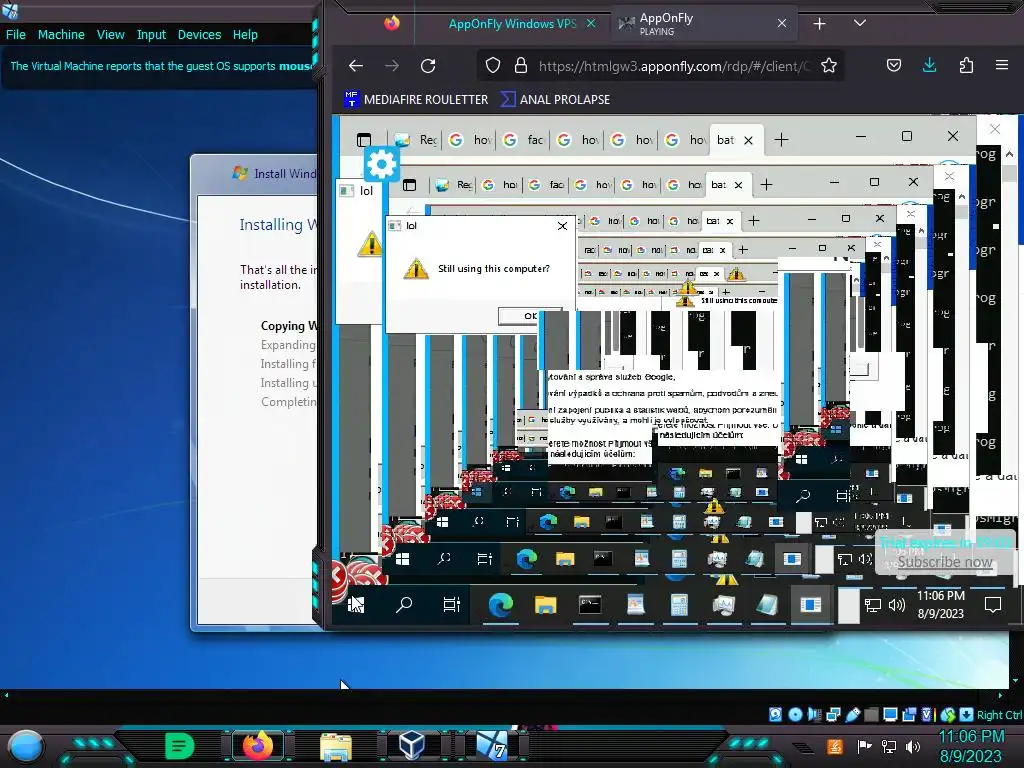
Task: Click remote taskbar speaker volume icon
Action: (x=897, y=605)
